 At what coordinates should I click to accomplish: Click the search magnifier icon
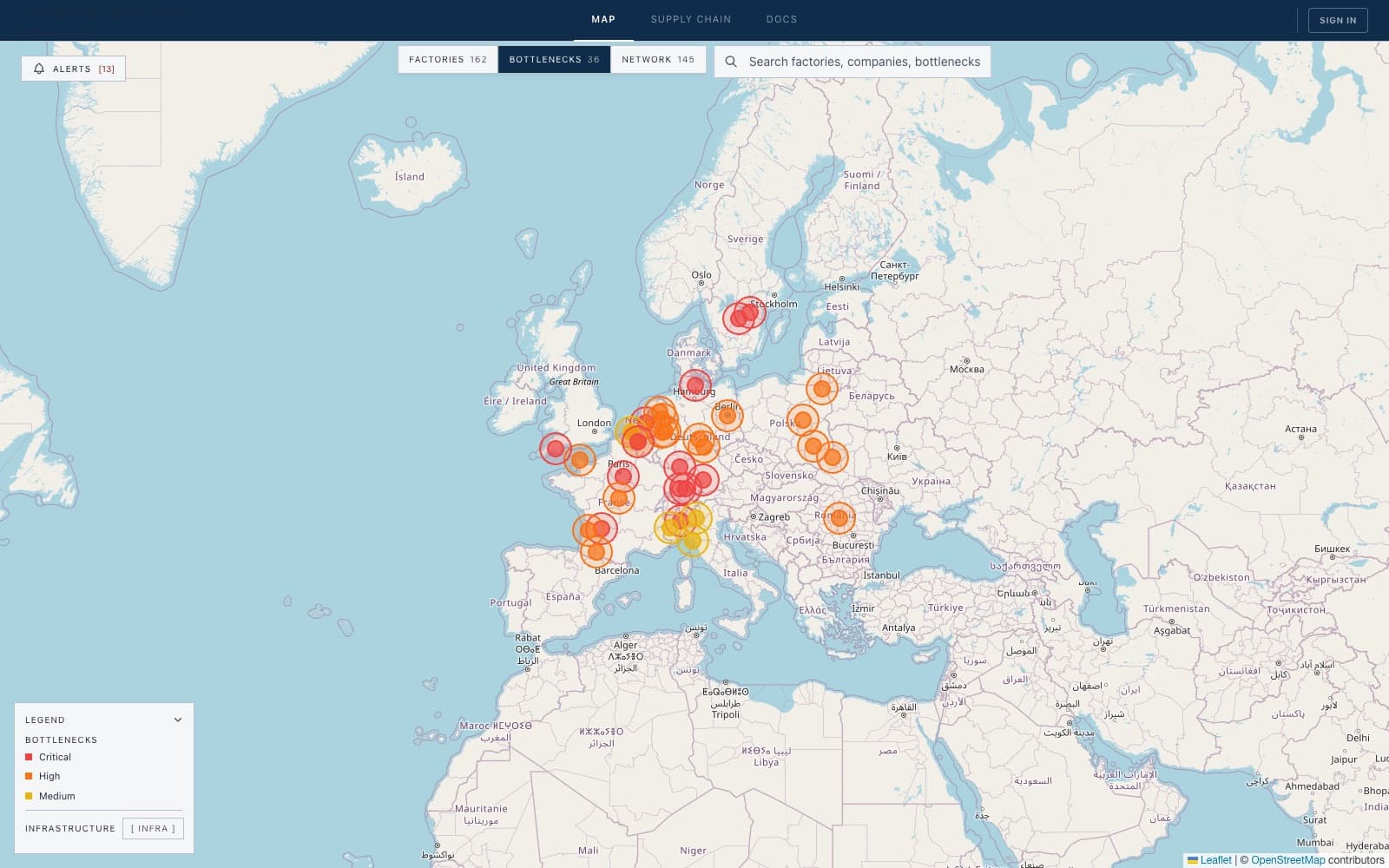point(731,62)
